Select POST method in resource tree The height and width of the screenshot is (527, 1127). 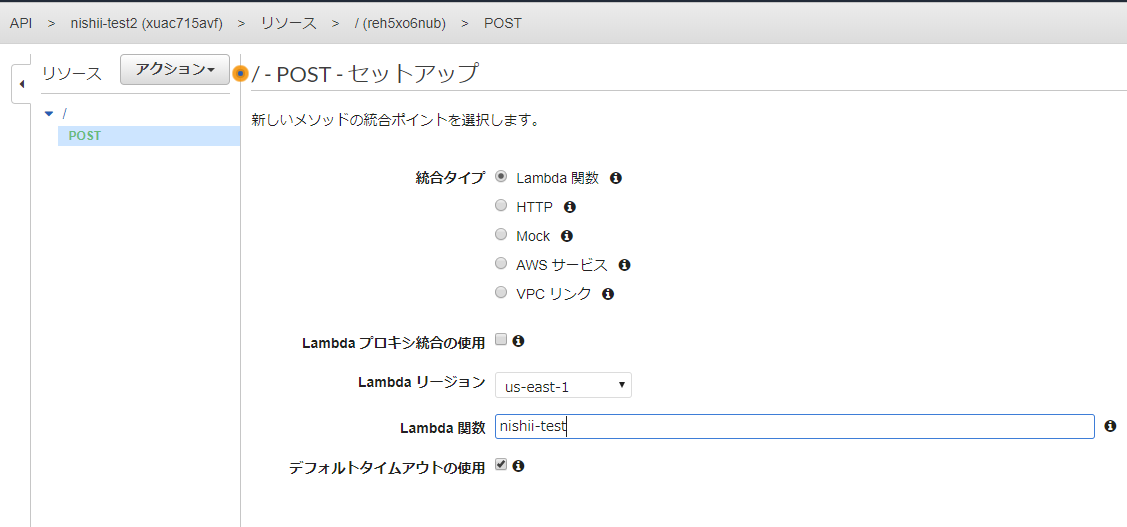coord(85,136)
